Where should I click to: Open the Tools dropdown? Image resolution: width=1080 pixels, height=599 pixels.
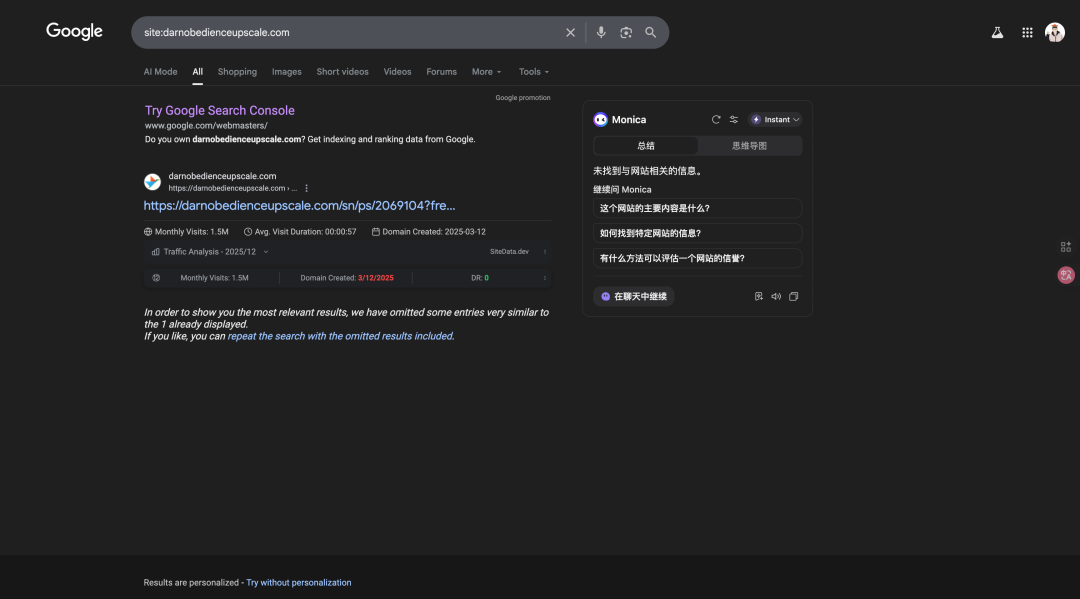coord(534,72)
